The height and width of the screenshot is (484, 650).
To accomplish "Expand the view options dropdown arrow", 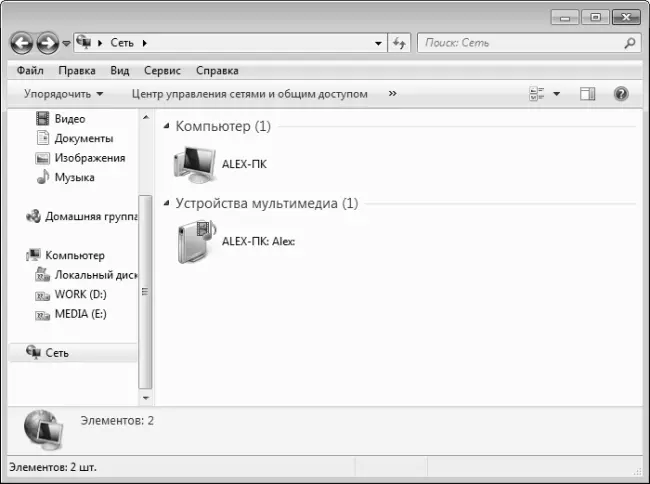I will pos(557,94).
